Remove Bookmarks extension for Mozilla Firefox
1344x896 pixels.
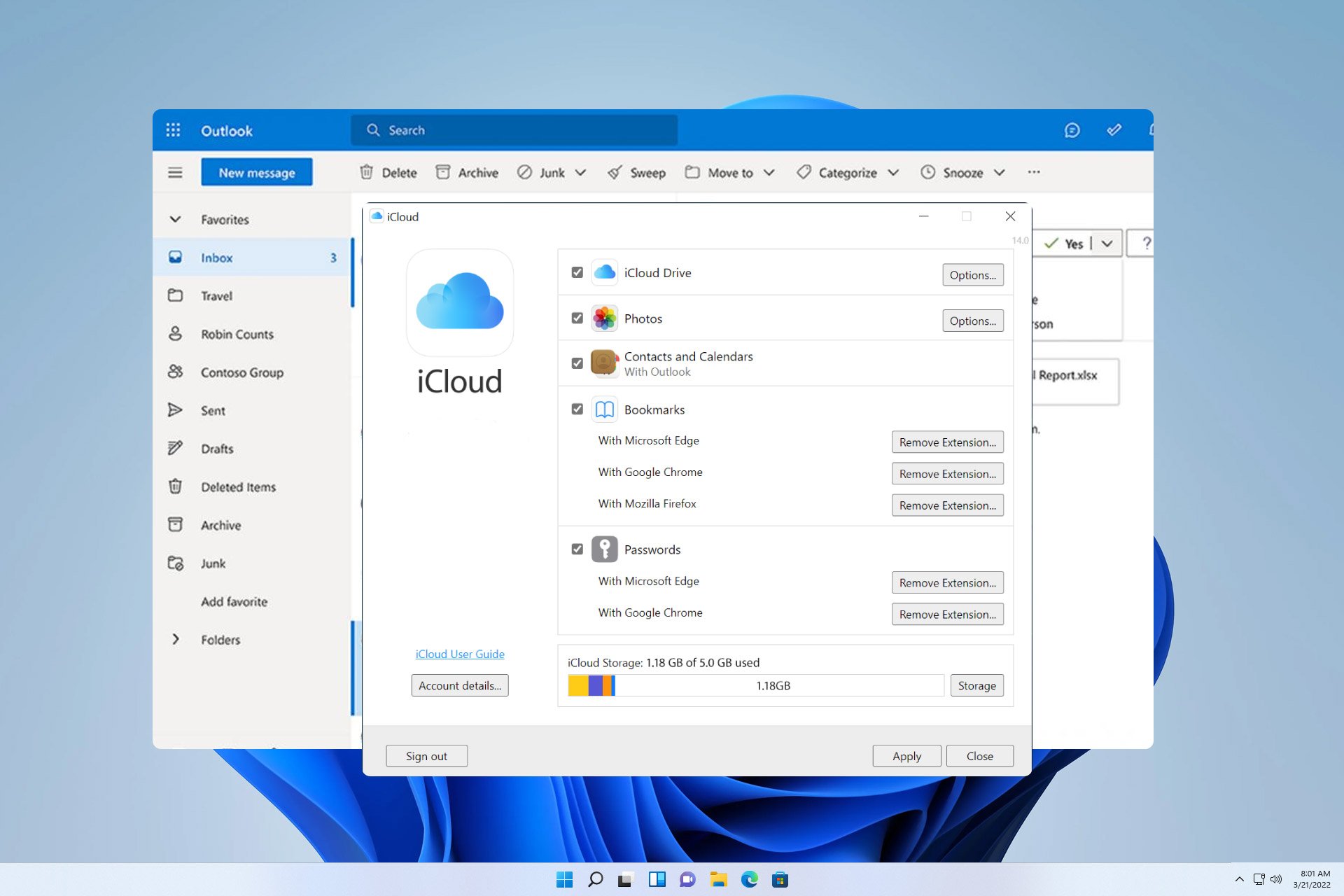pyautogui.click(x=947, y=505)
